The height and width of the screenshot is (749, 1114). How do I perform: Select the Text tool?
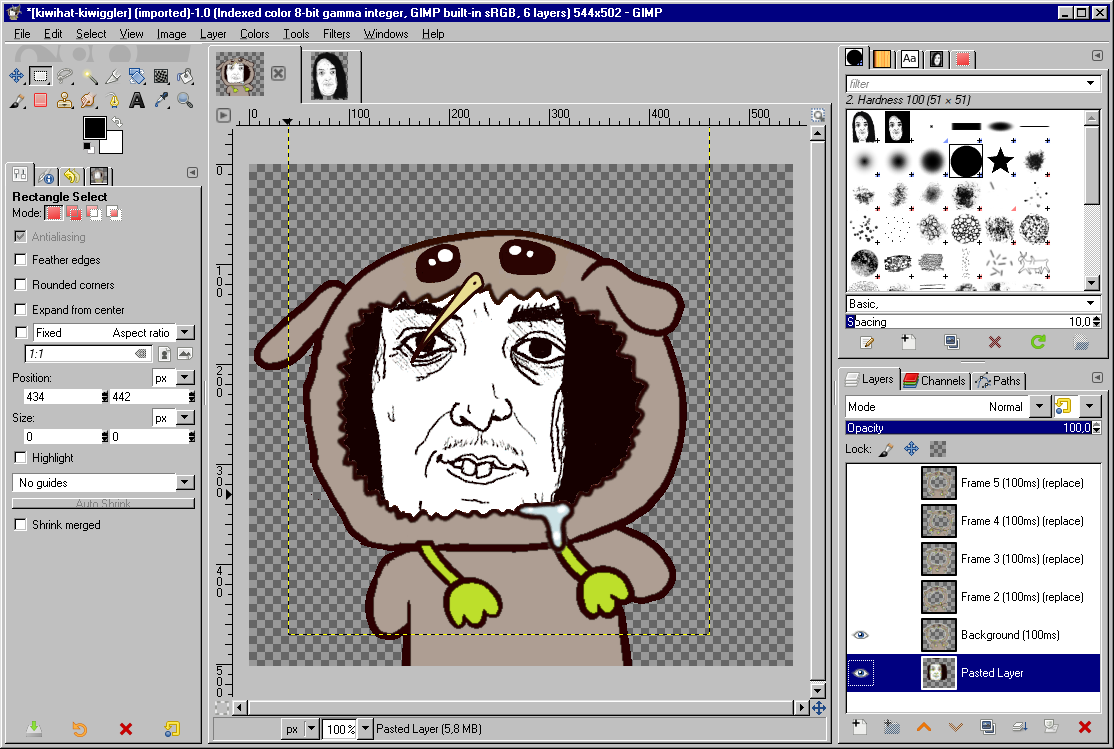(x=137, y=100)
